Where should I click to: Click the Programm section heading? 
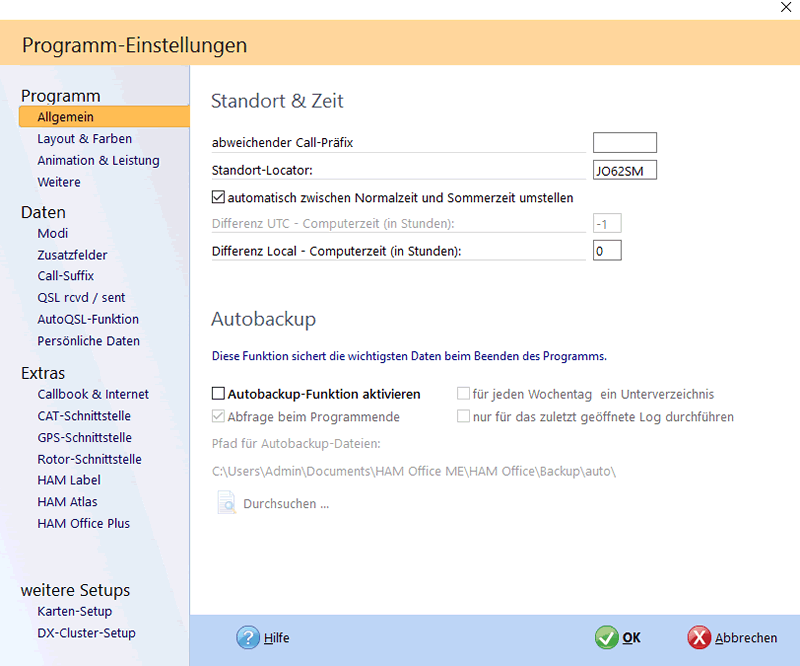[61, 96]
